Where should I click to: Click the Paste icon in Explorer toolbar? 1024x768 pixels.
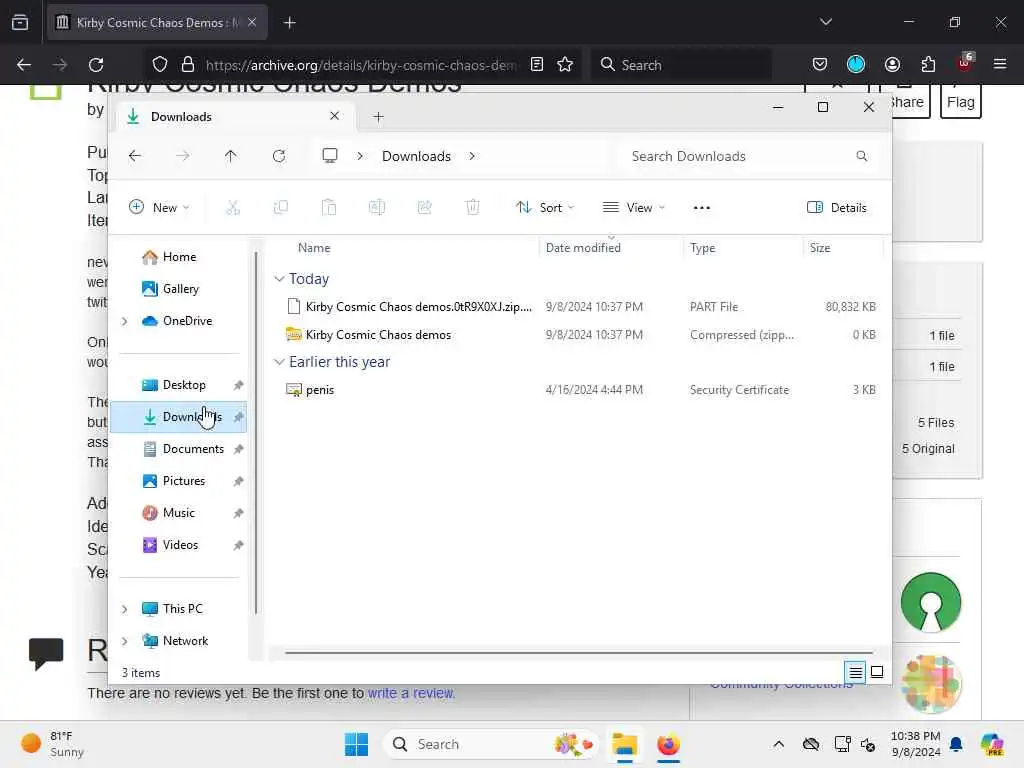328,208
